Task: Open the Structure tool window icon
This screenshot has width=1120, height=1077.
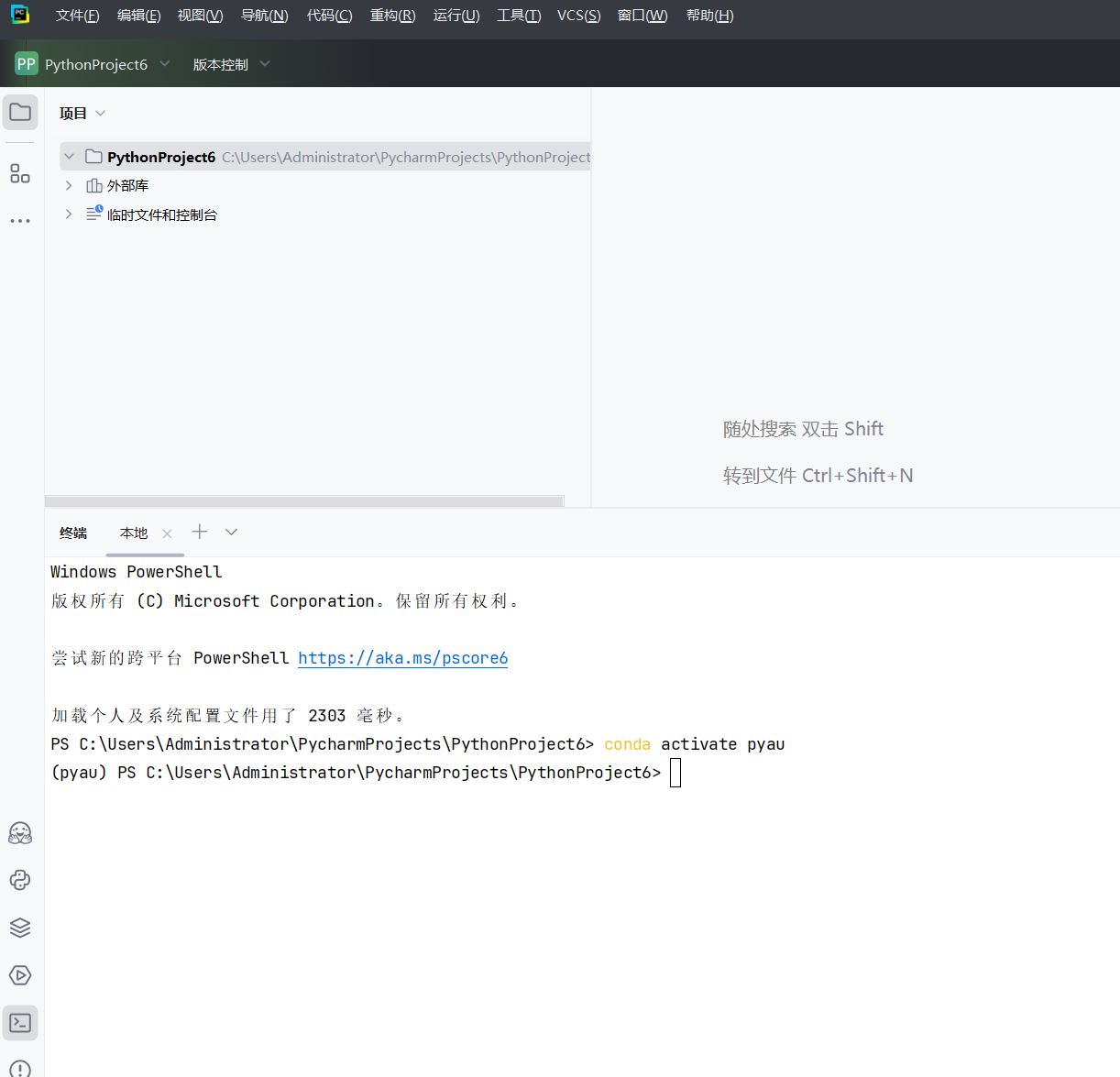Action: (20, 173)
